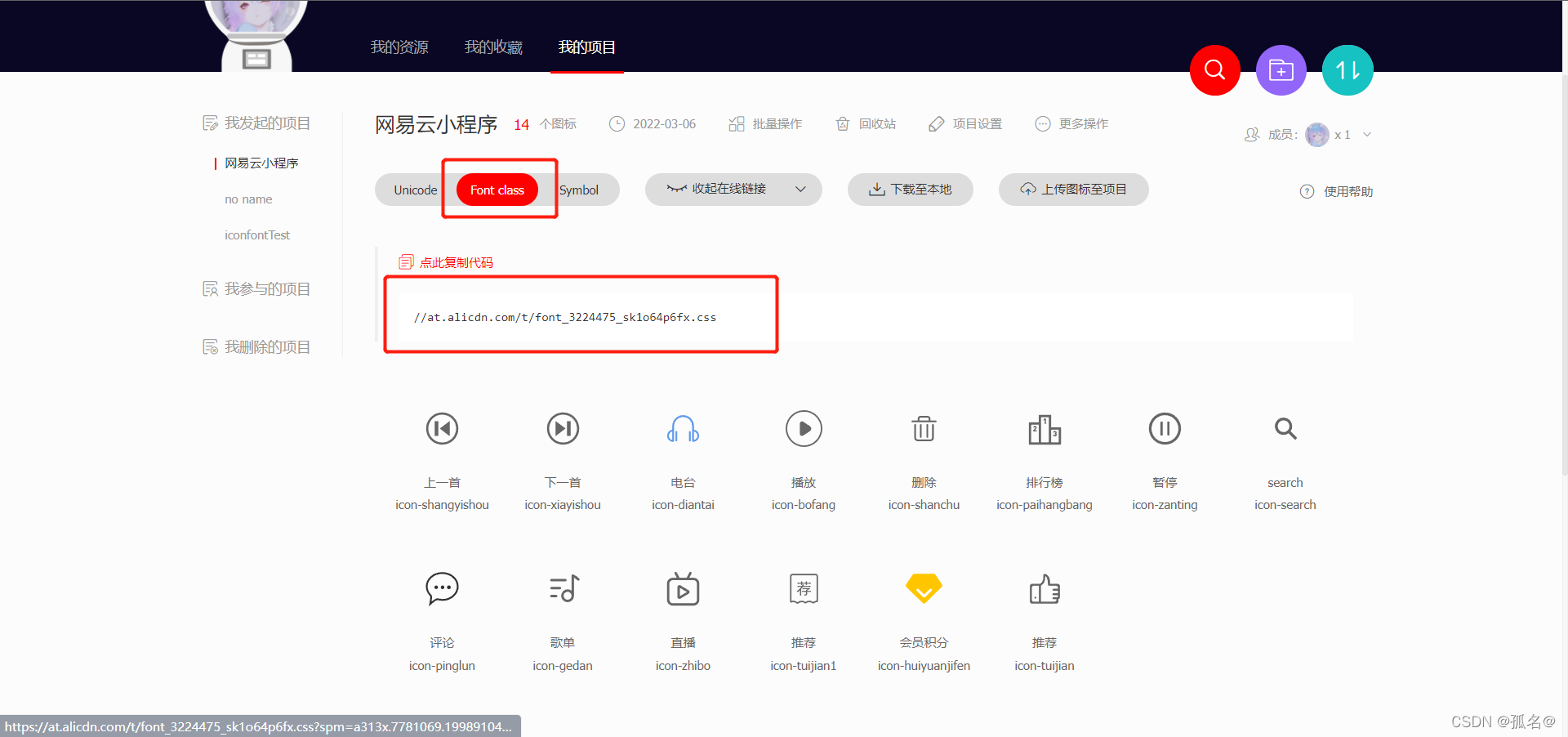Switch to Unicode mode
Screen dimensions: 1568x737
tap(415, 190)
